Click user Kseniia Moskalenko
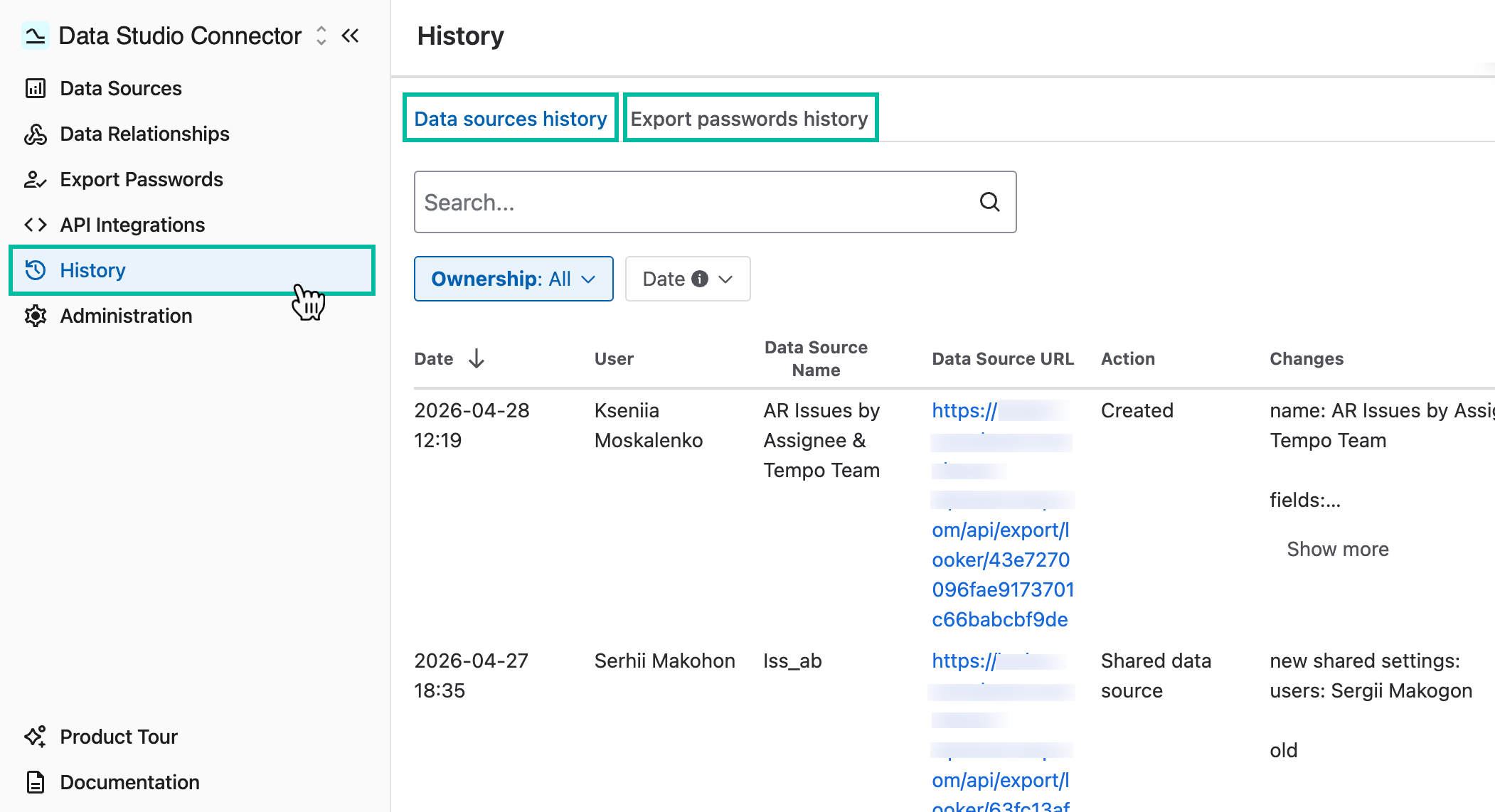The width and height of the screenshot is (1495, 812). (649, 425)
